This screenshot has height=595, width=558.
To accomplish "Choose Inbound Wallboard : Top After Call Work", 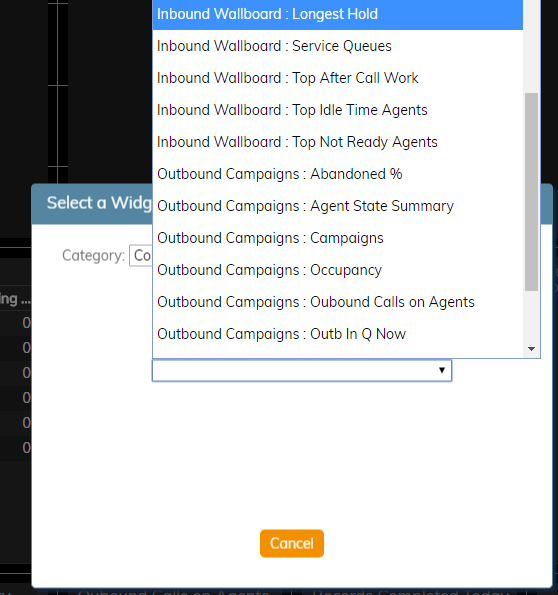I will click(x=337, y=78).
